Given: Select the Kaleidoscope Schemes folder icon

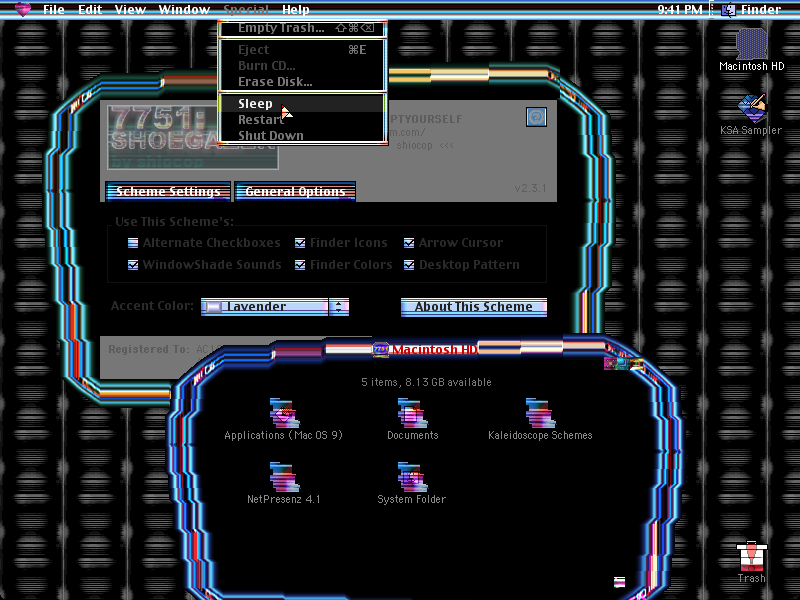Looking at the screenshot, I should [x=540, y=413].
